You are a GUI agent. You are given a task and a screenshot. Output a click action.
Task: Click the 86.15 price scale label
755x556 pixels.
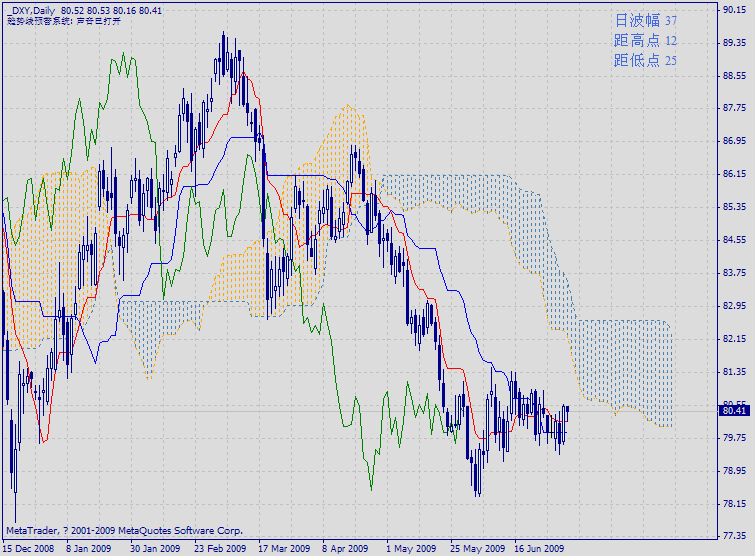click(x=734, y=174)
